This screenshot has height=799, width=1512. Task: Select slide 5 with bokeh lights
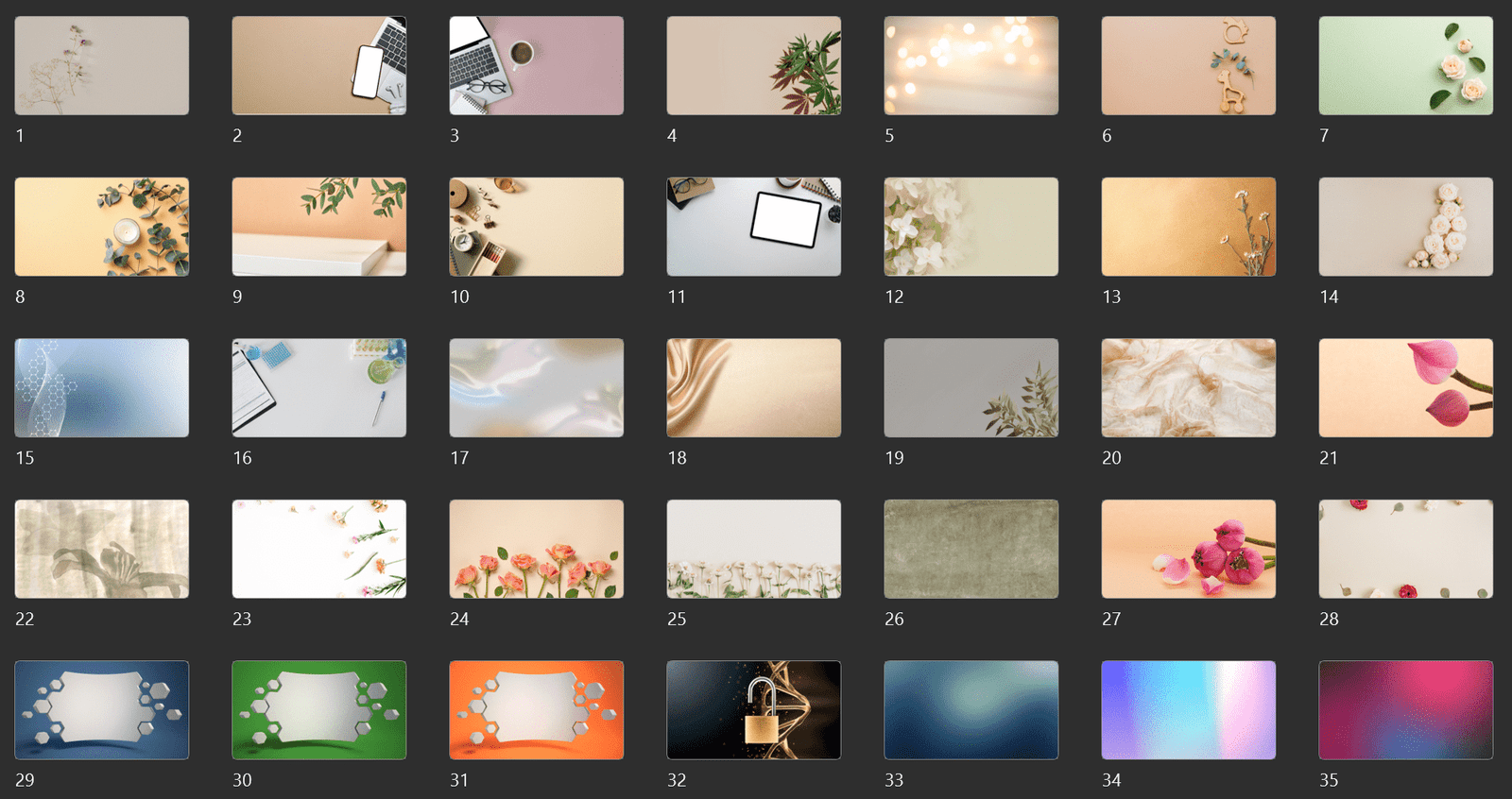click(971, 66)
